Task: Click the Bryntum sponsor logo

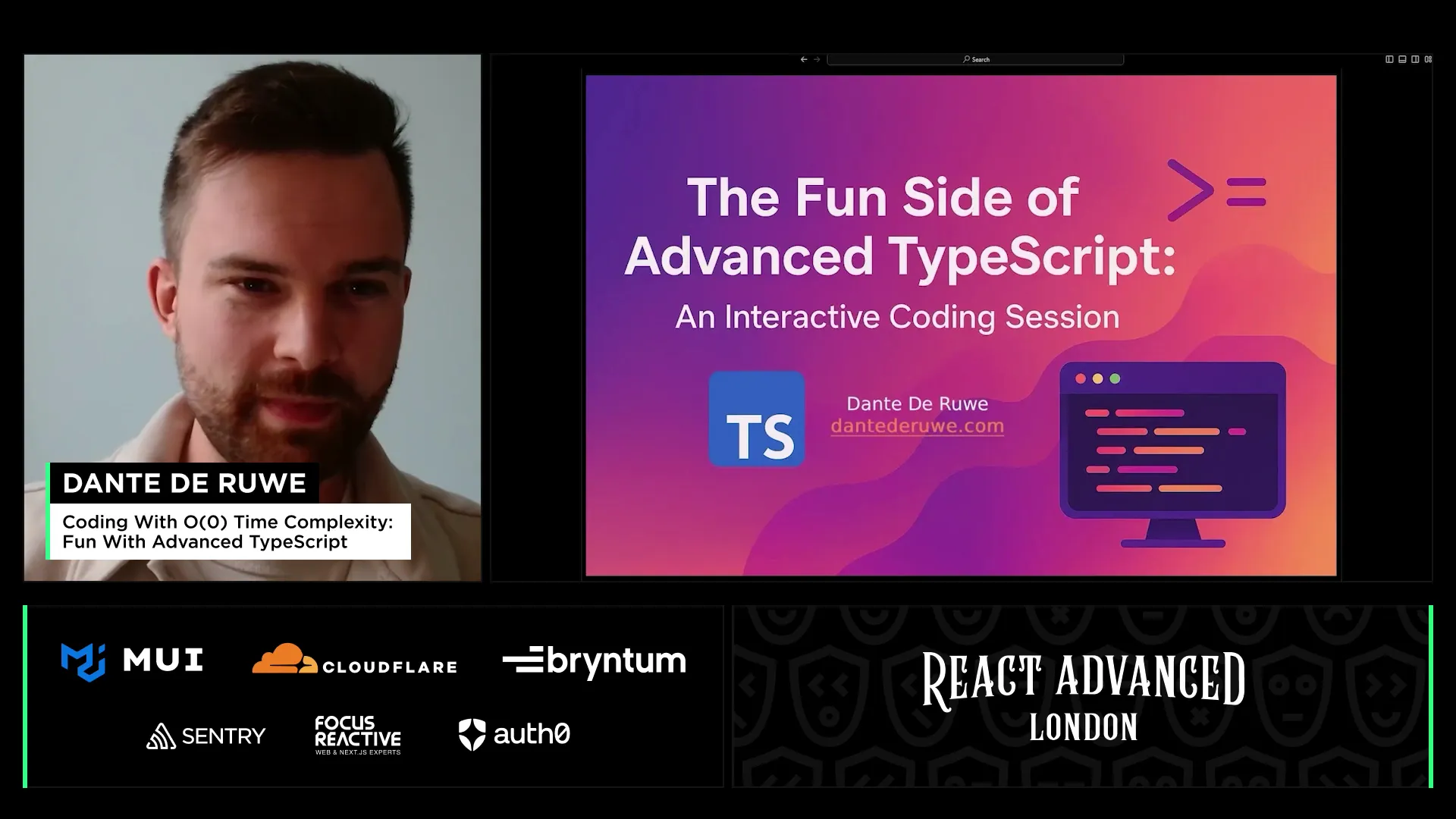Action: (x=594, y=661)
